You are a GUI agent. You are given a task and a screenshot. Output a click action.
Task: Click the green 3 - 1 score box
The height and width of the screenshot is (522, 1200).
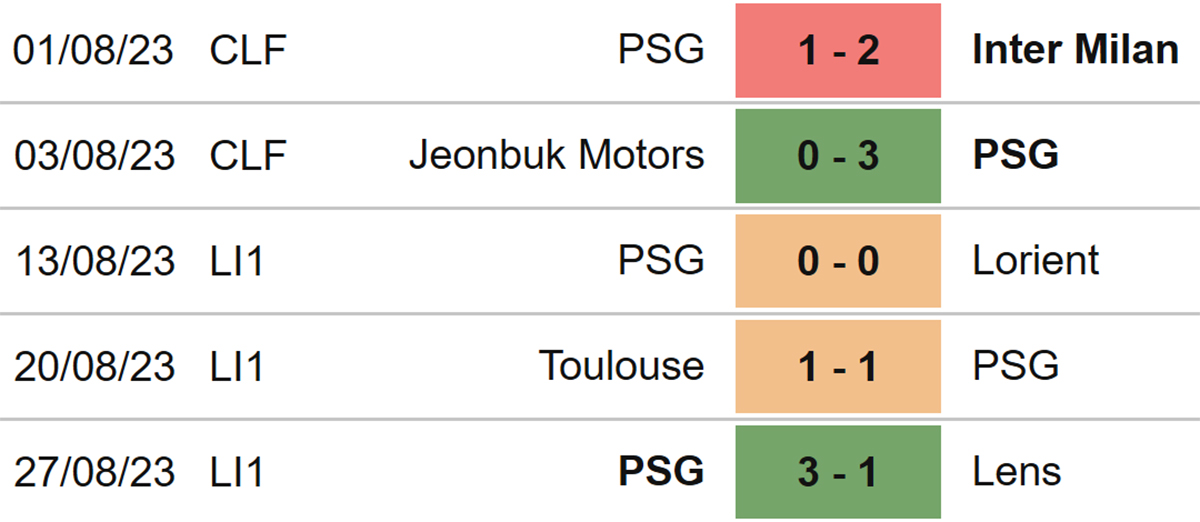(x=838, y=471)
